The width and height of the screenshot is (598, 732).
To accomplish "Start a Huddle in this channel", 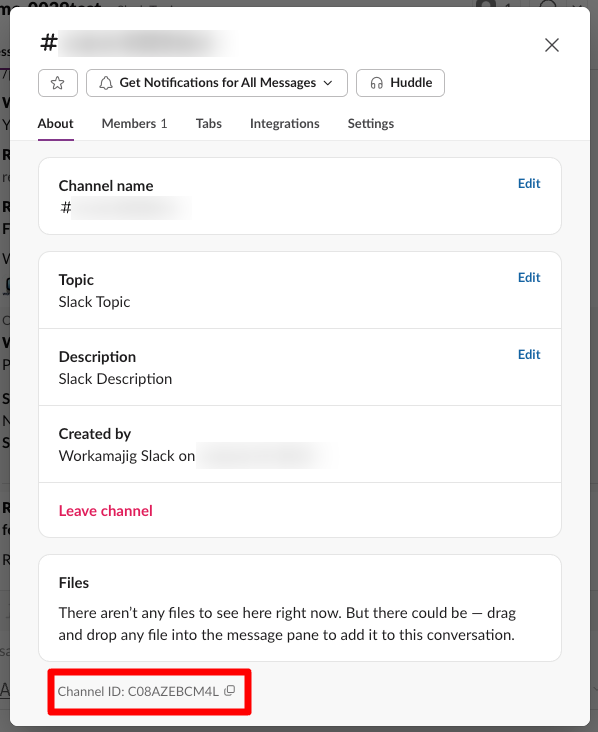I will pyautogui.click(x=400, y=83).
